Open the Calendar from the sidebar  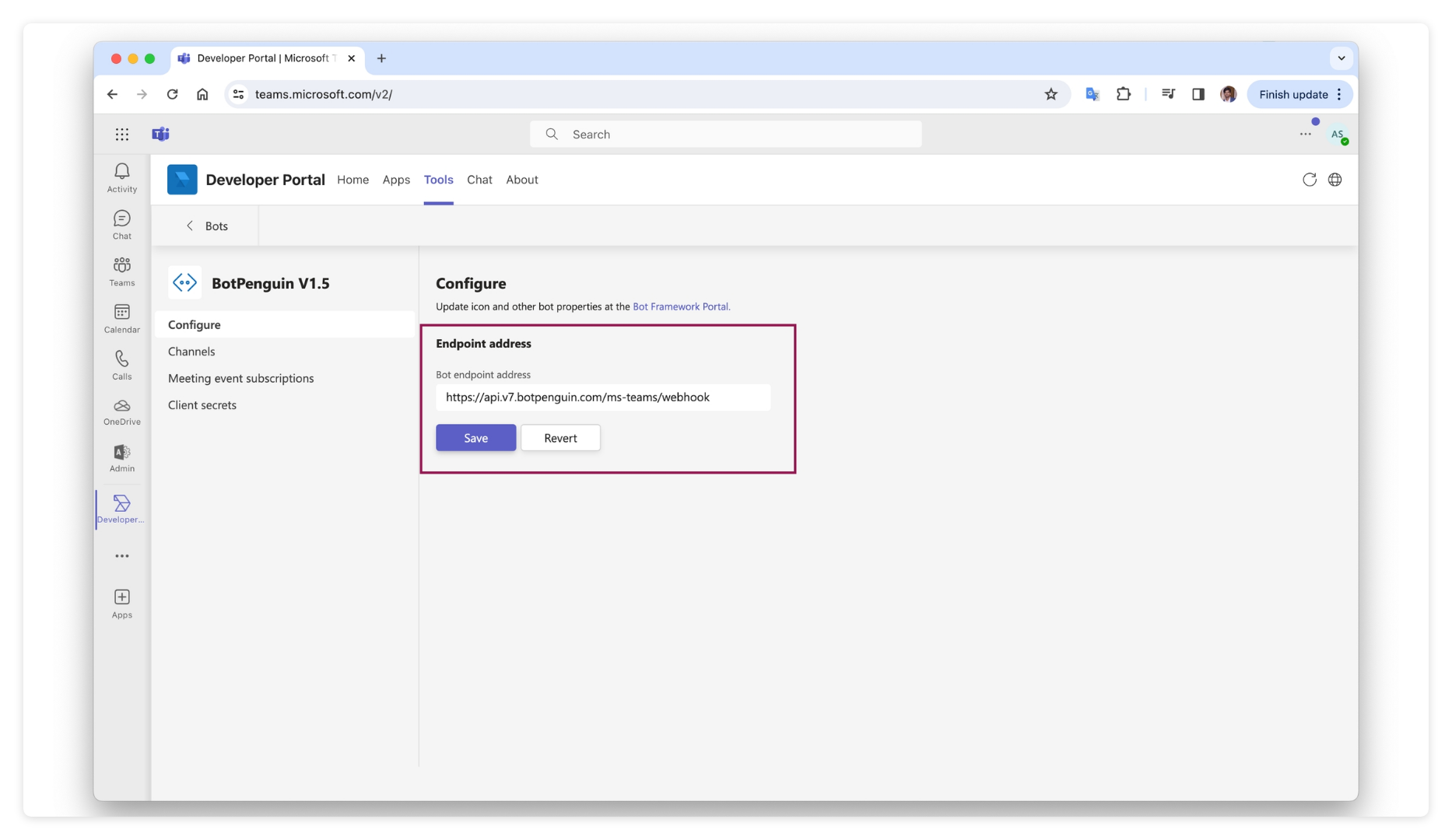121,318
